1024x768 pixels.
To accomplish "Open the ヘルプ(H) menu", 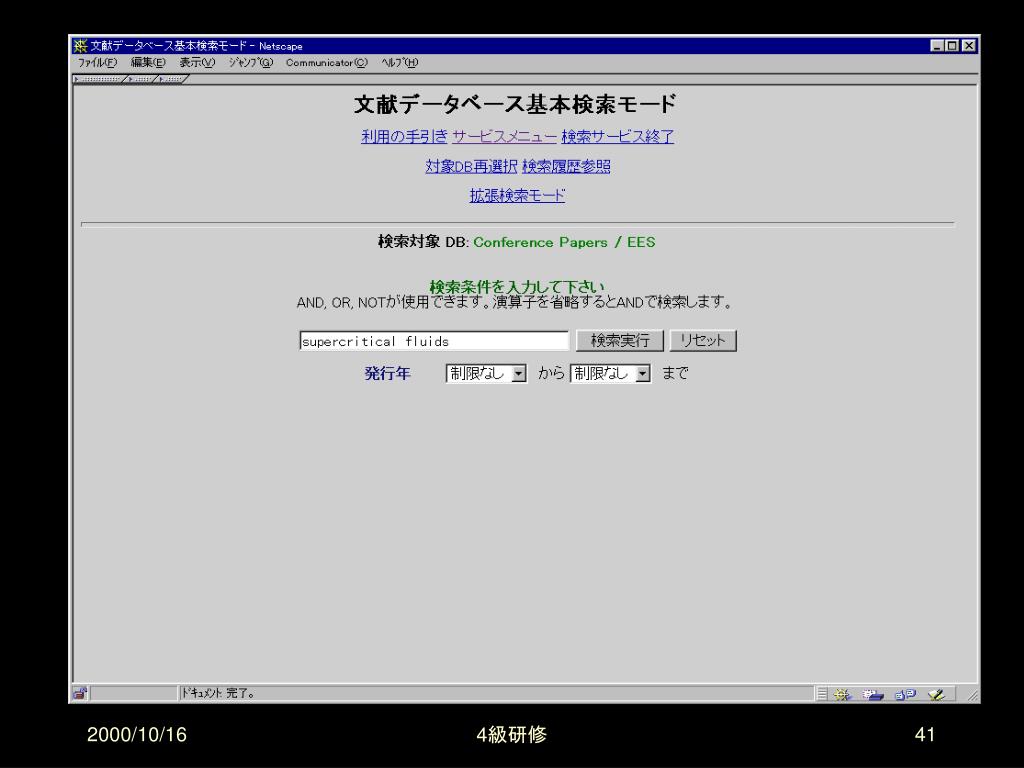I will pyautogui.click(x=400, y=63).
